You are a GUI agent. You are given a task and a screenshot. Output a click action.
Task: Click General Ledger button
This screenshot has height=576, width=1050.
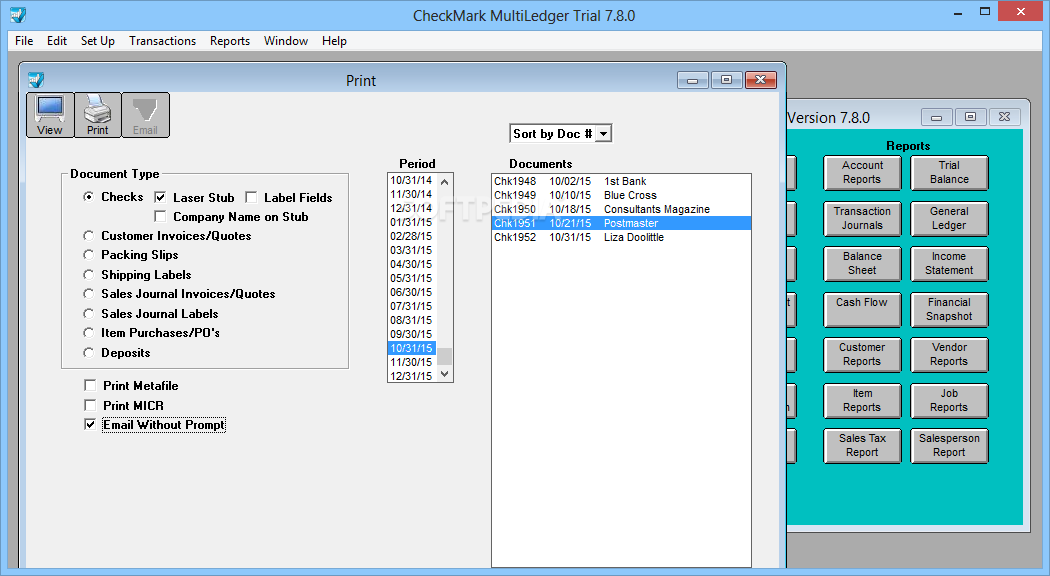coord(950,218)
